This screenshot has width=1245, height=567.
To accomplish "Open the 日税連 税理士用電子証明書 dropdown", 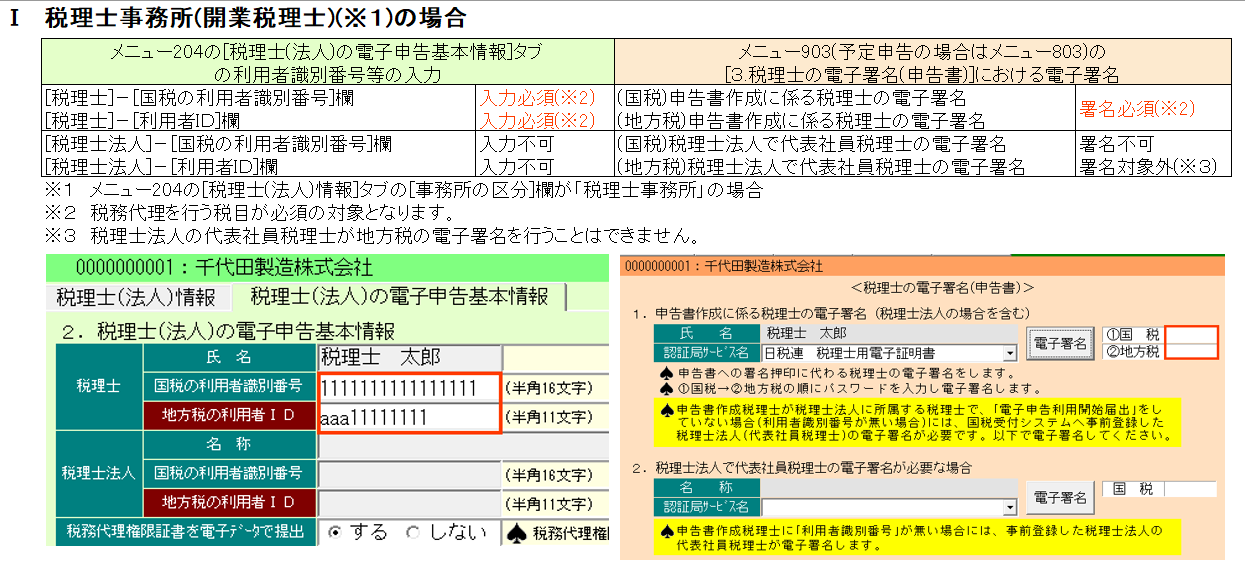I will click(x=1009, y=353).
